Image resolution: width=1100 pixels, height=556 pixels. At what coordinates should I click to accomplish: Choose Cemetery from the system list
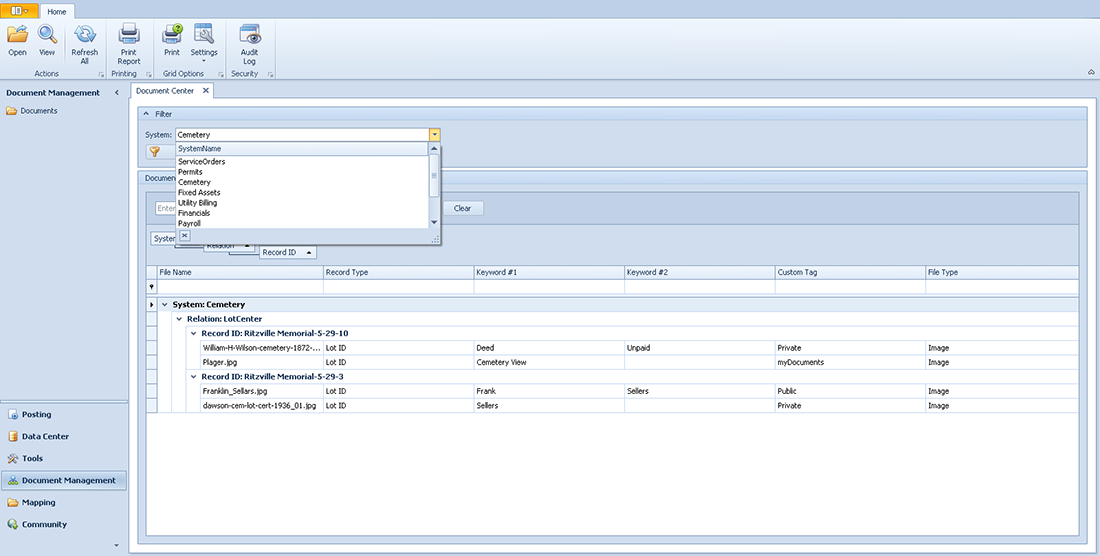(302, 182)
